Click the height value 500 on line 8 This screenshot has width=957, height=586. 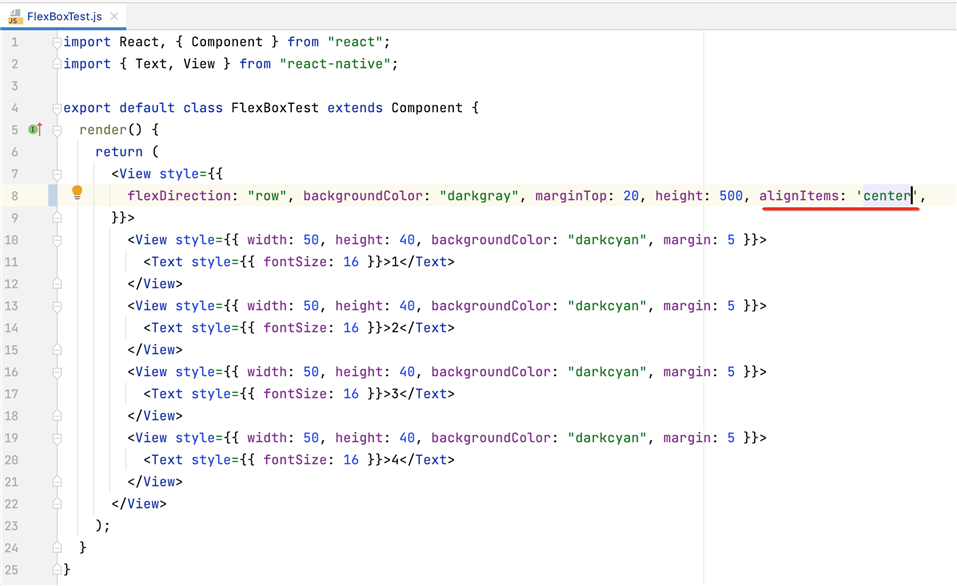[x=731, y=196]
